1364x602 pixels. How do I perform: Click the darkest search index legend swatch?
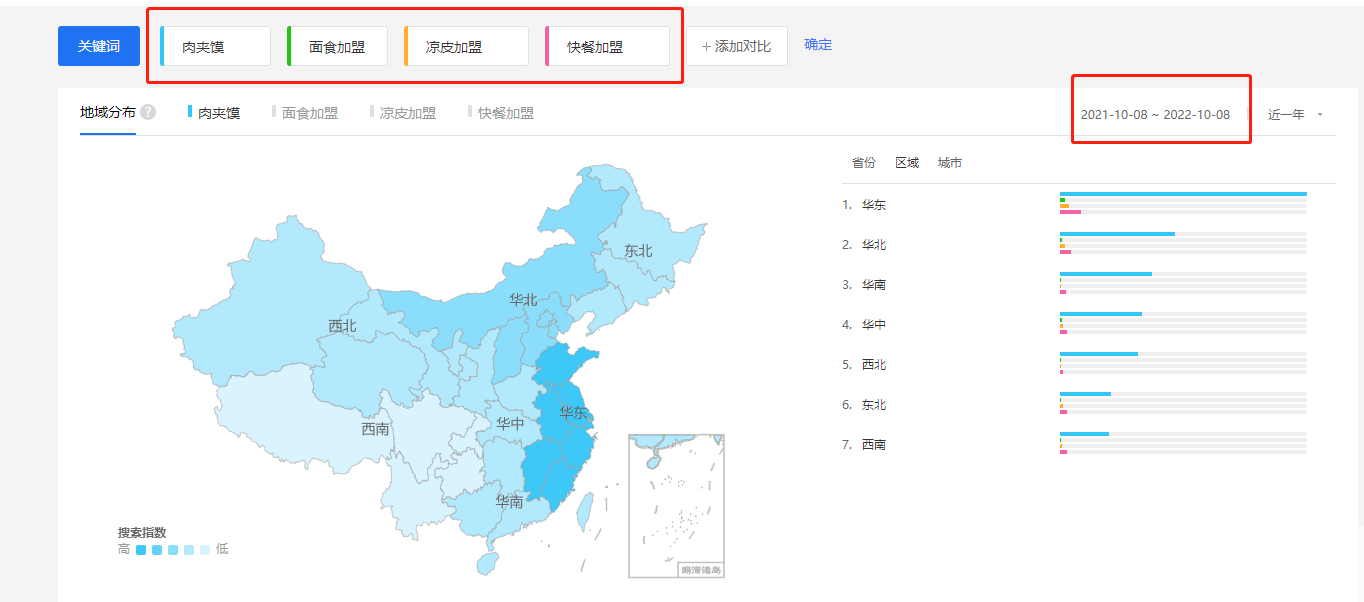pyautogui.click(x=141, y=550)
